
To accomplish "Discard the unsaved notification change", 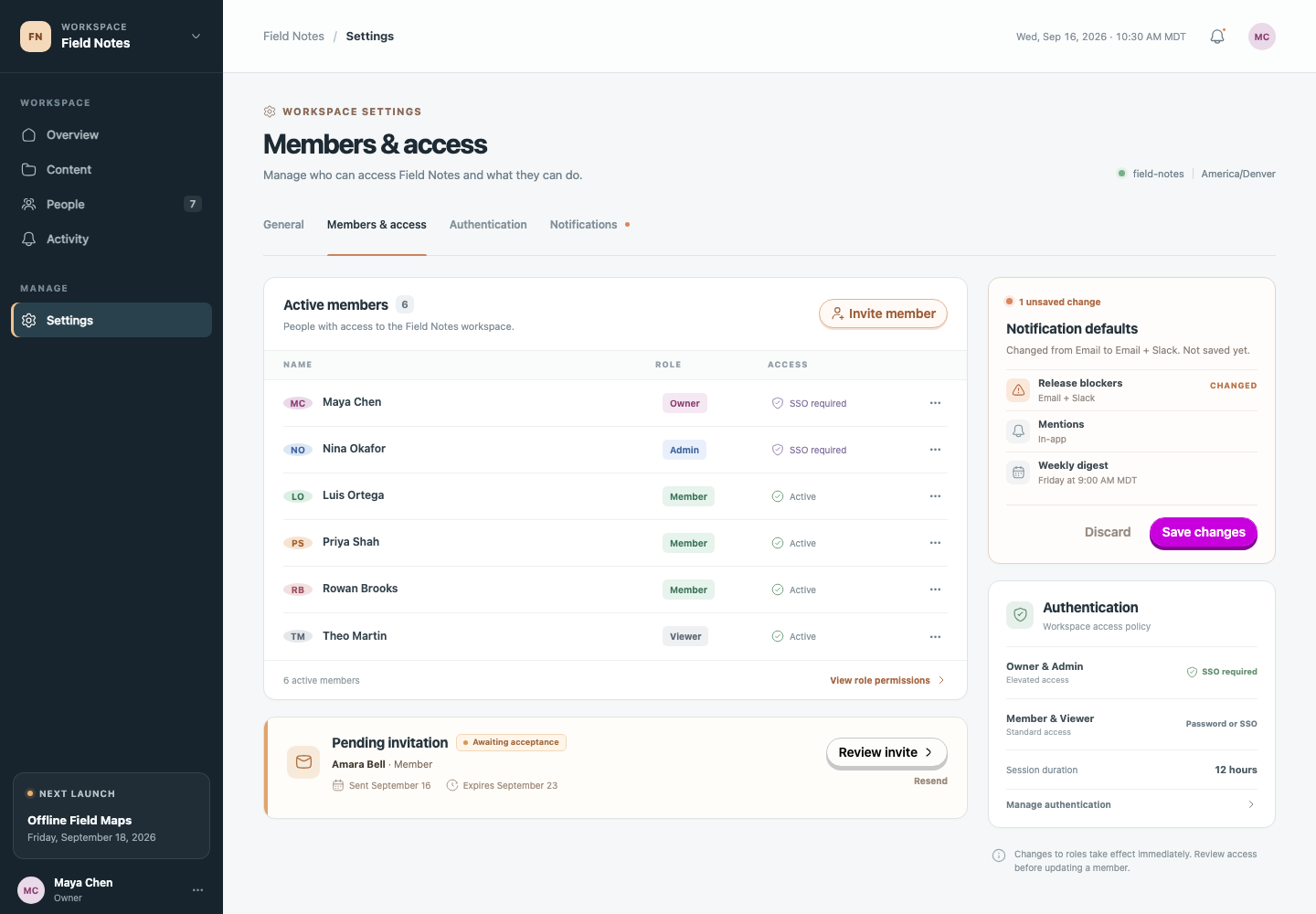I will pyautogui.click(x=1108, y=532).
